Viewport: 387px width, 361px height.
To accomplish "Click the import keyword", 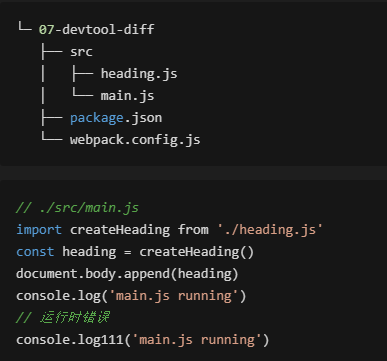I will pyautogui.click(x=39, y=230).
